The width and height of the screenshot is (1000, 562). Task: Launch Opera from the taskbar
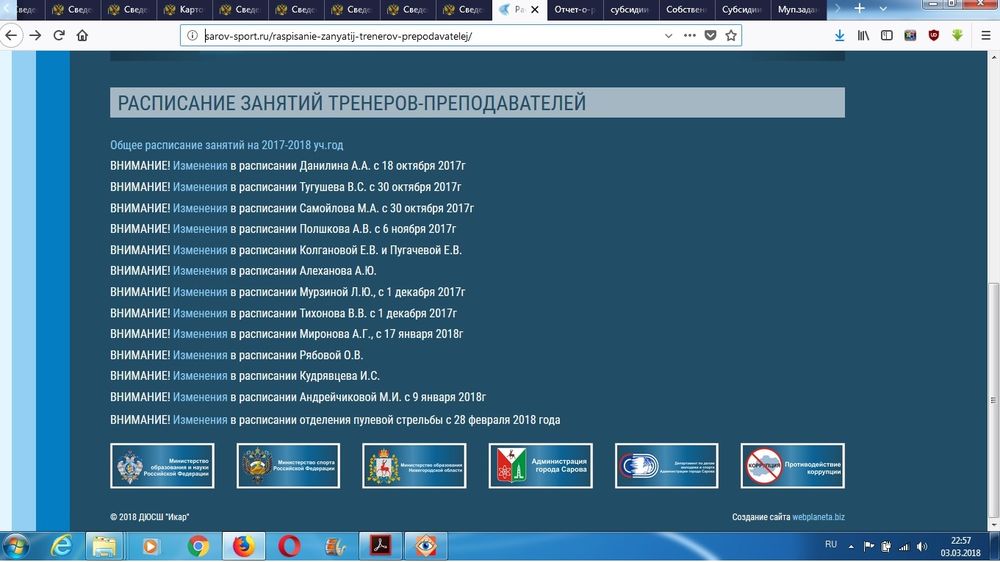point(289,546)
